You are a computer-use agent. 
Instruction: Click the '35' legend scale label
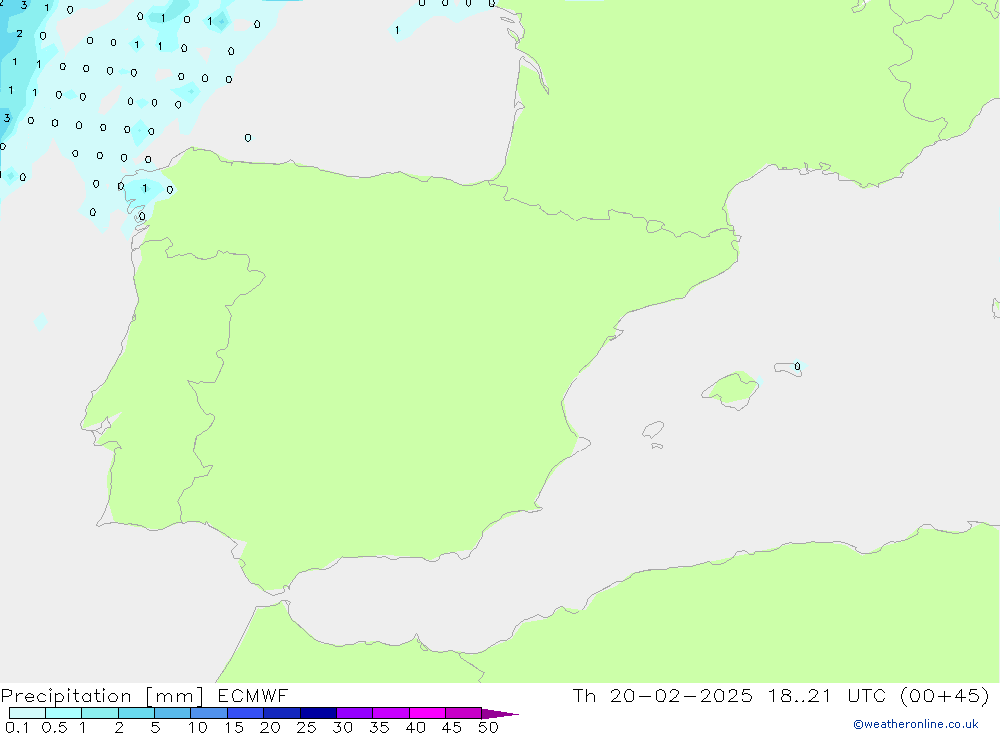[379, 727]
